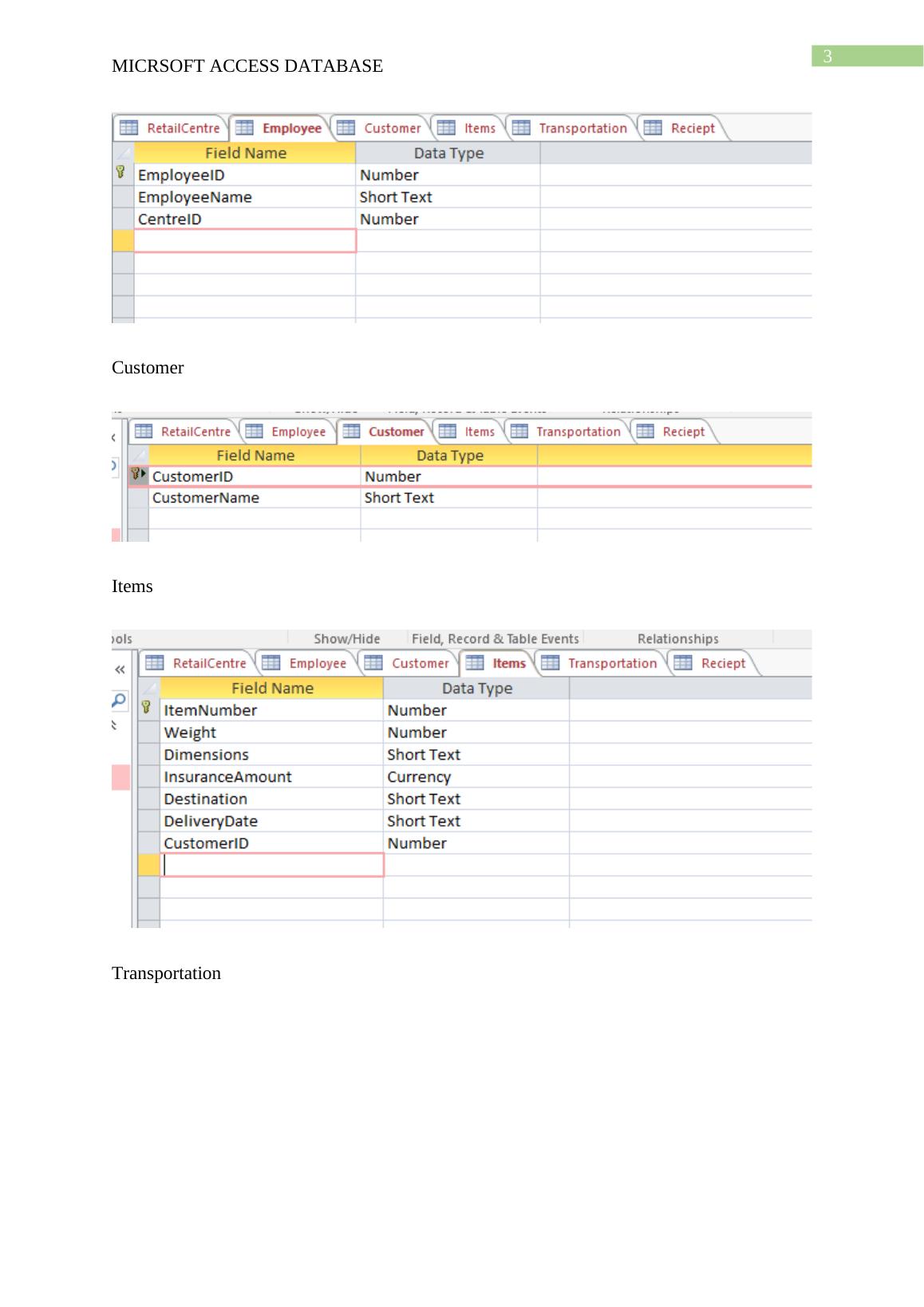Click empty field name cell below CustomerID in Items
Viewport: 924px width, 1307px height.
pyautogui.click(x=272, y=865)
